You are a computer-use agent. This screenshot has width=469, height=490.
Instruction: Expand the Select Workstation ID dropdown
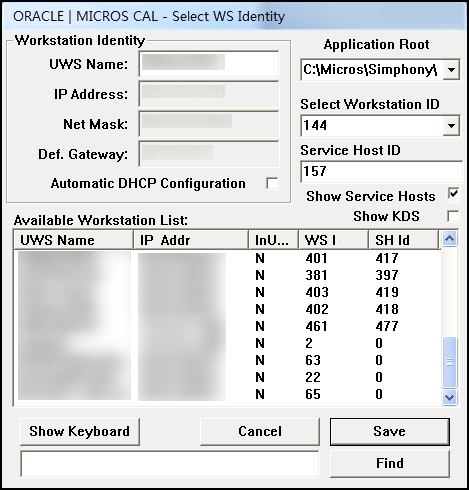[x=451, y=126]
